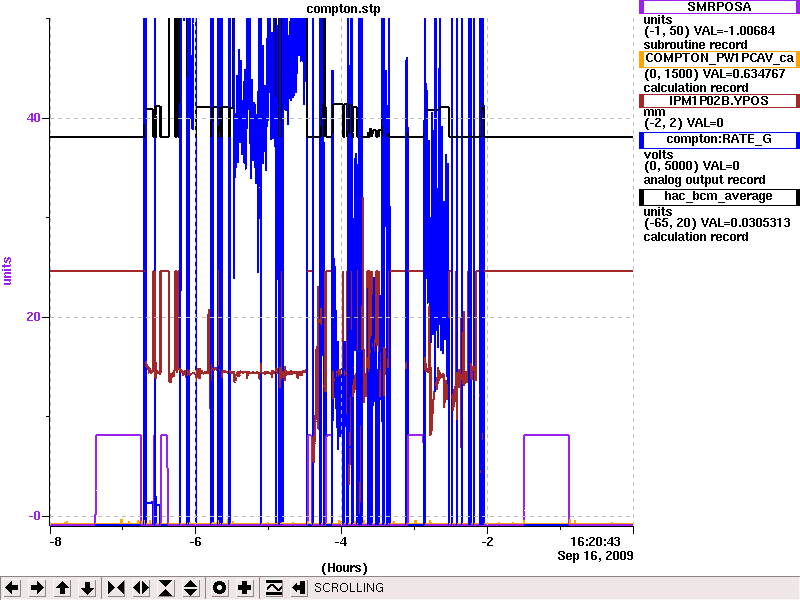Image resolution: width=800 pixels, height=600 pixels.
Task: Click the -8 hours x-axis label
Action: click(x=55, y=542)
